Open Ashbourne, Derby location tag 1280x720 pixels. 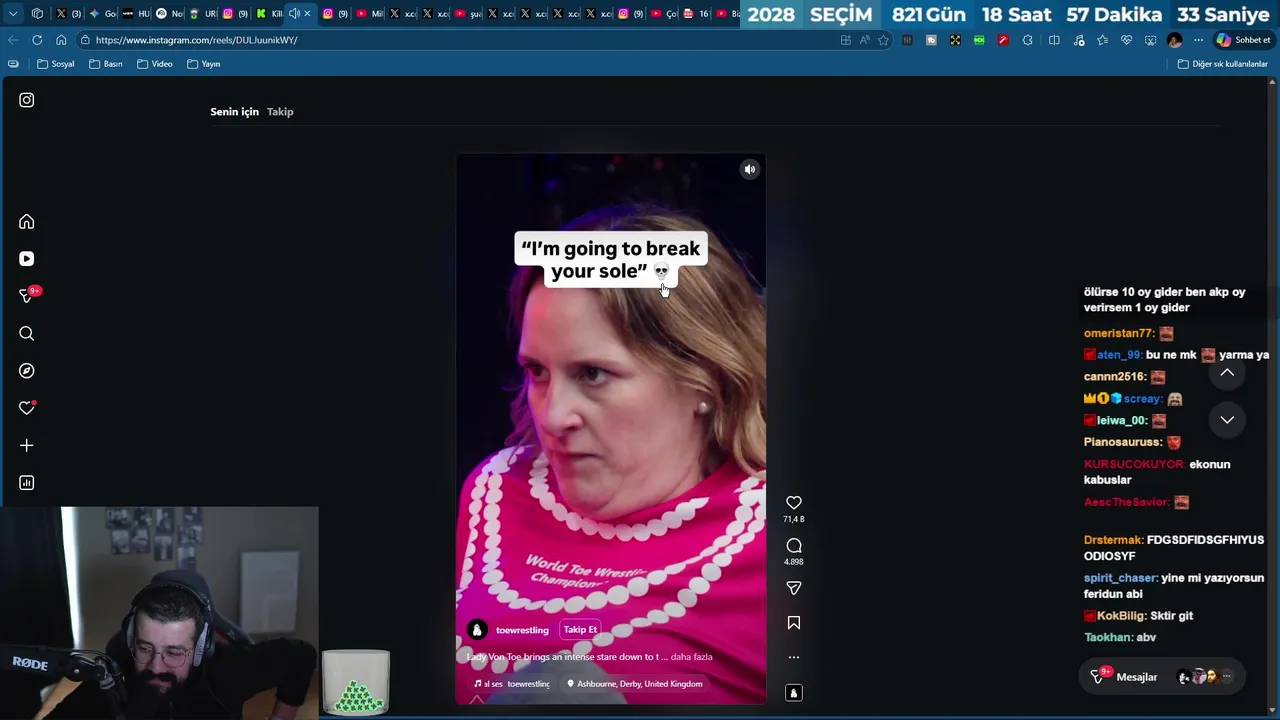(634, 684)
